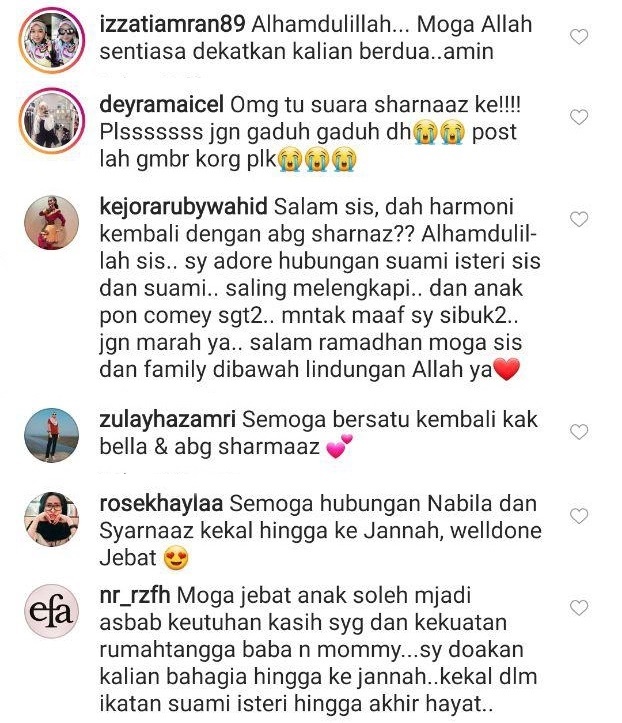This screenshot has height=723, width=622.
Task: Open izzatiamran89's profile picture story
Action: pyautogui.click(x=52, y=41)
